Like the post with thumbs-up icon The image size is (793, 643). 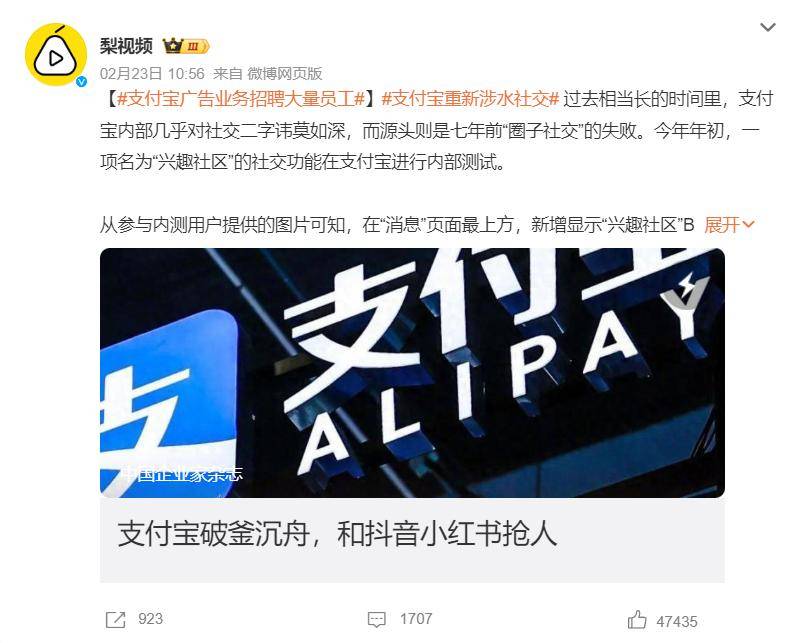click(637, 620)
